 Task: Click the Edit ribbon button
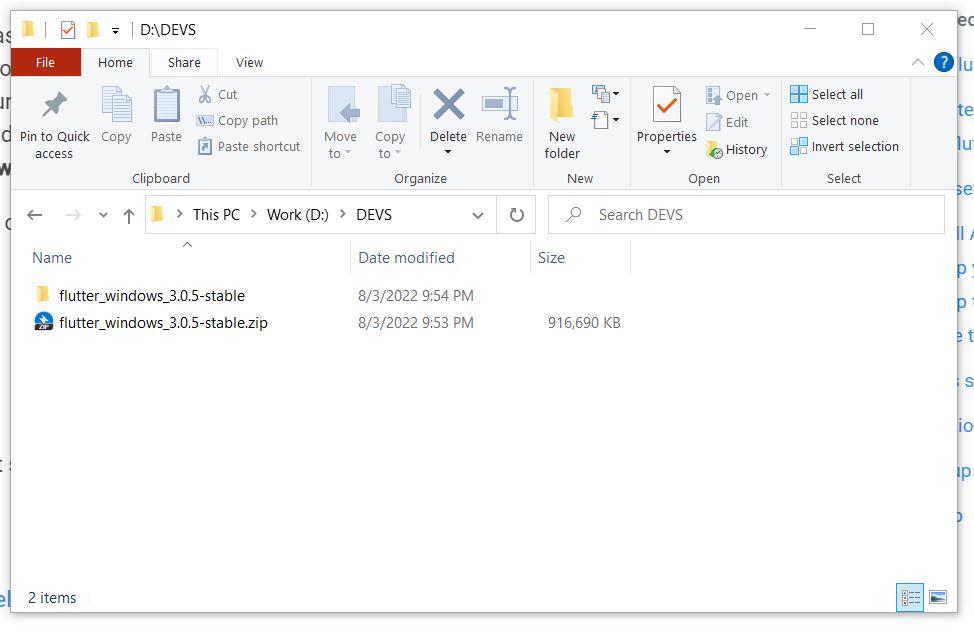(x=727, y=122)
